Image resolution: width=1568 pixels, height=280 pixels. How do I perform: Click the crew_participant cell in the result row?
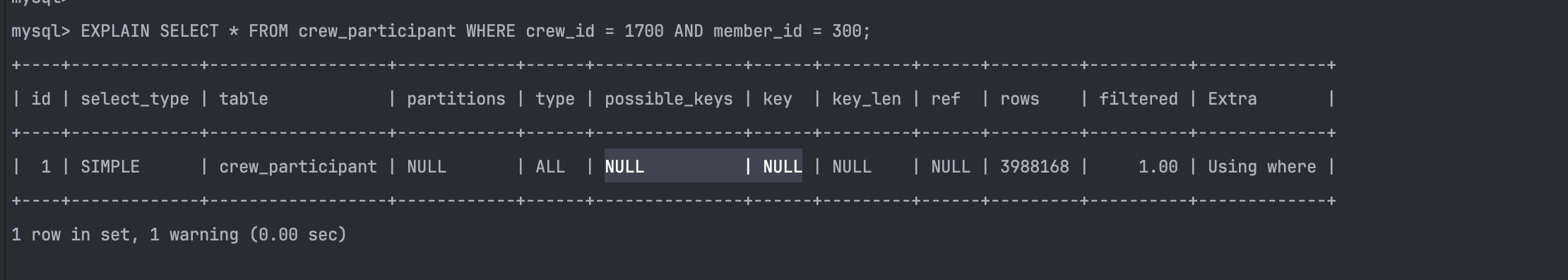298,167
